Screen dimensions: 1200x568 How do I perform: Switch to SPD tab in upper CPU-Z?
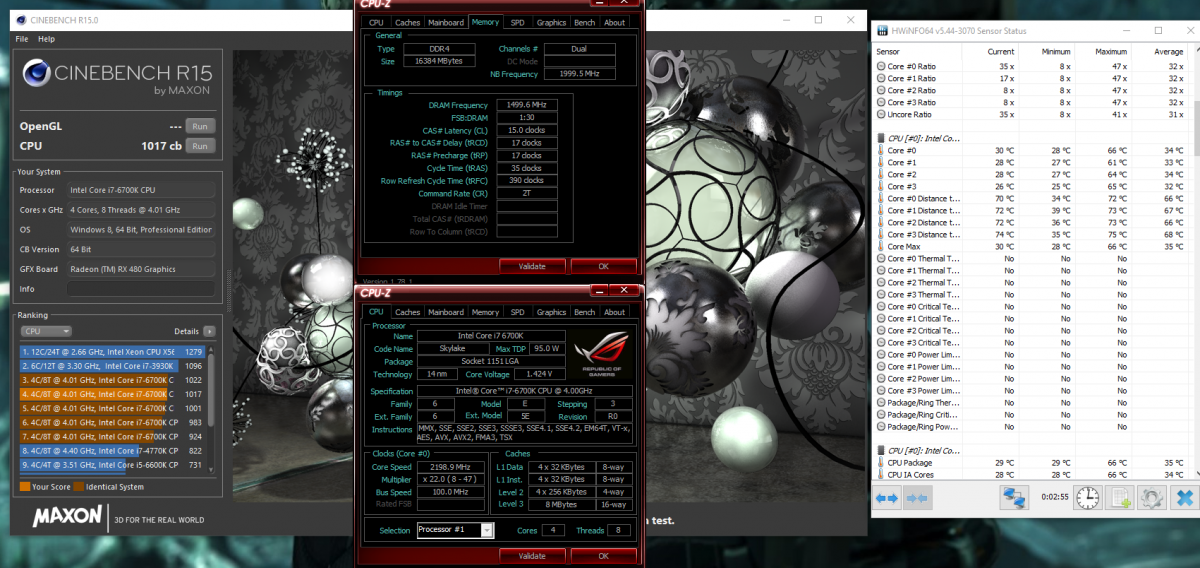click(517, 22)
